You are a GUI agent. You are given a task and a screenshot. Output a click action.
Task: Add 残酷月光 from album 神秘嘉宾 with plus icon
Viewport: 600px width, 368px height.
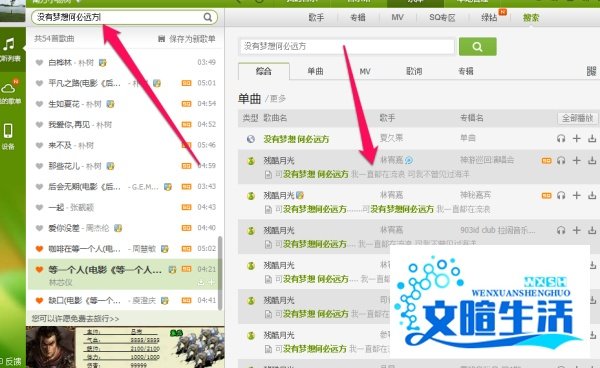(576, 195)
